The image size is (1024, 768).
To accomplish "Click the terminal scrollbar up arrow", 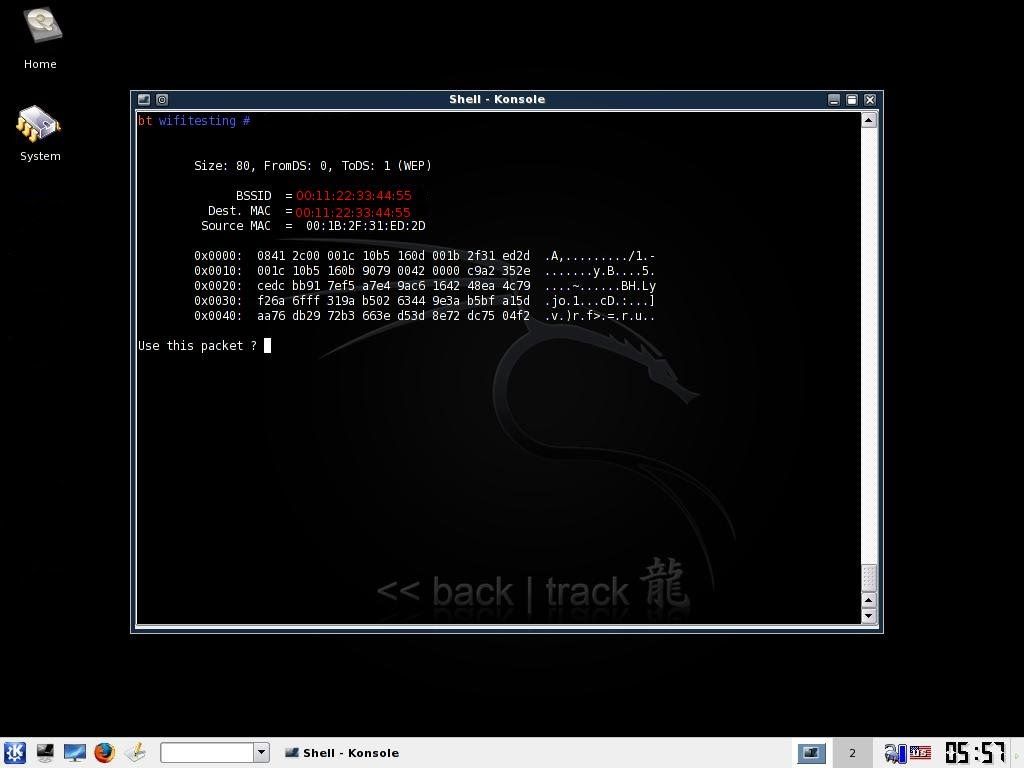I will coord(868,120).
